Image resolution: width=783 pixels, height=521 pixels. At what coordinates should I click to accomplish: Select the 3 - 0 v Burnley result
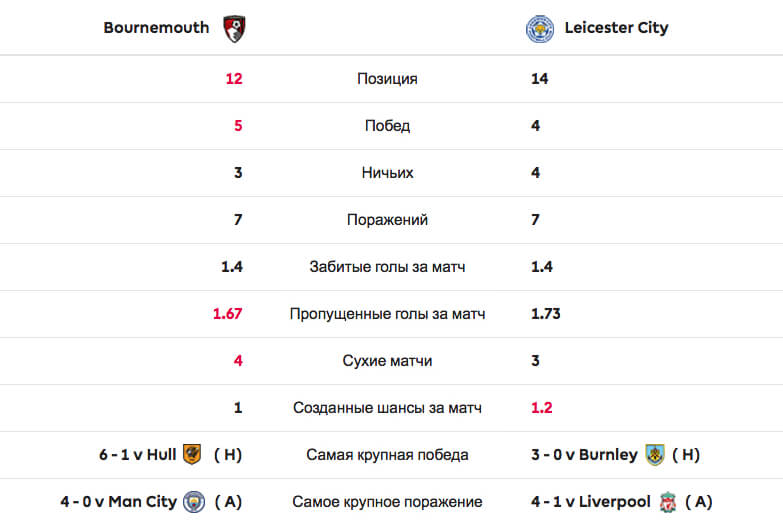(584, 455)
